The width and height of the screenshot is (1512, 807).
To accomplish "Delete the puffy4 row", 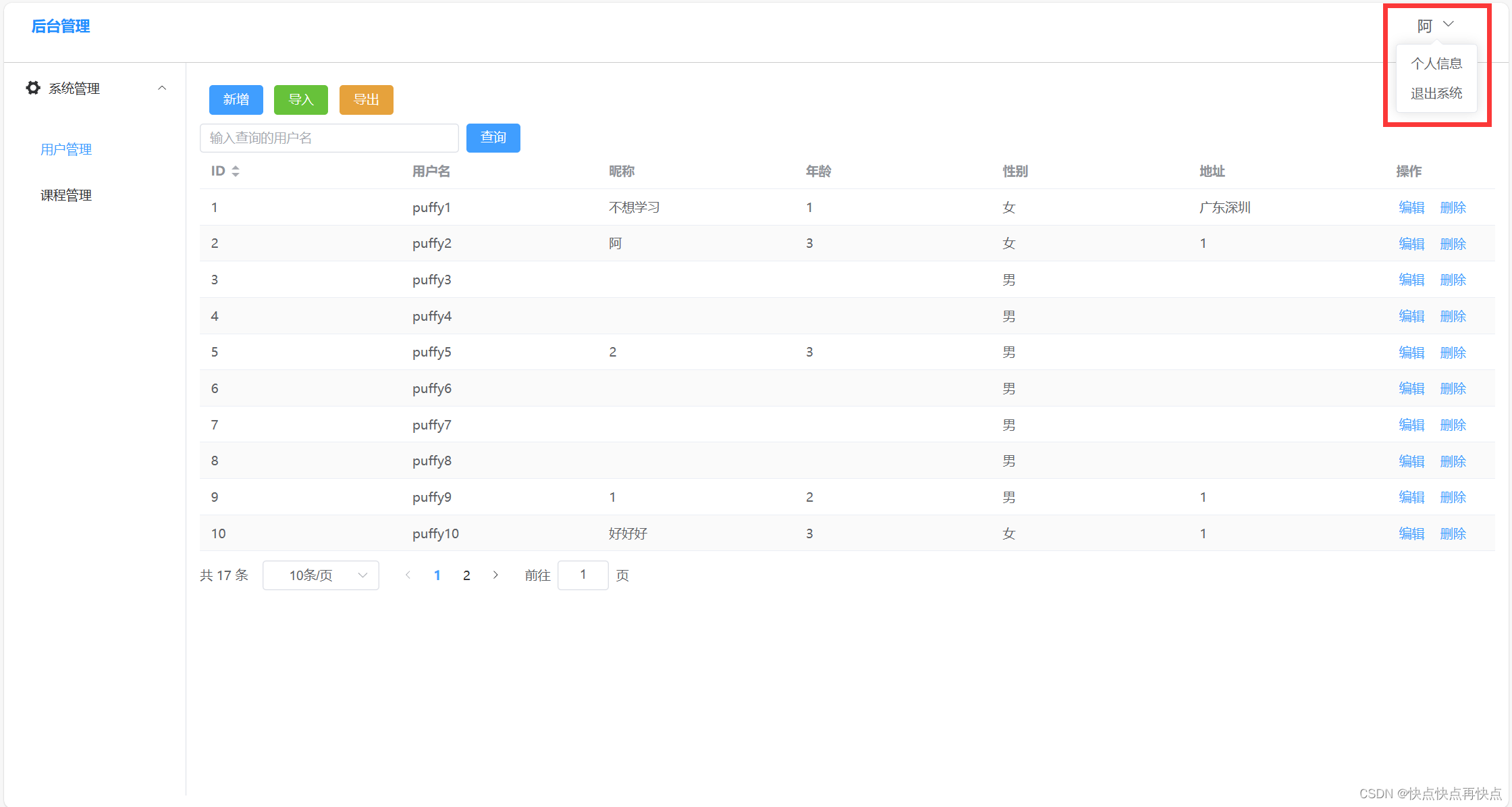I will point(1453,316).
